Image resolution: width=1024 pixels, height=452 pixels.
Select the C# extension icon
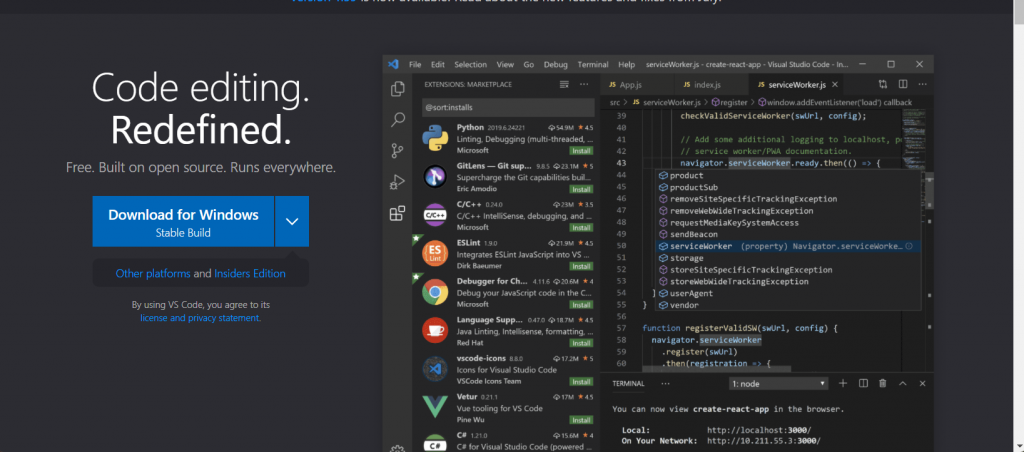point(434,443)
